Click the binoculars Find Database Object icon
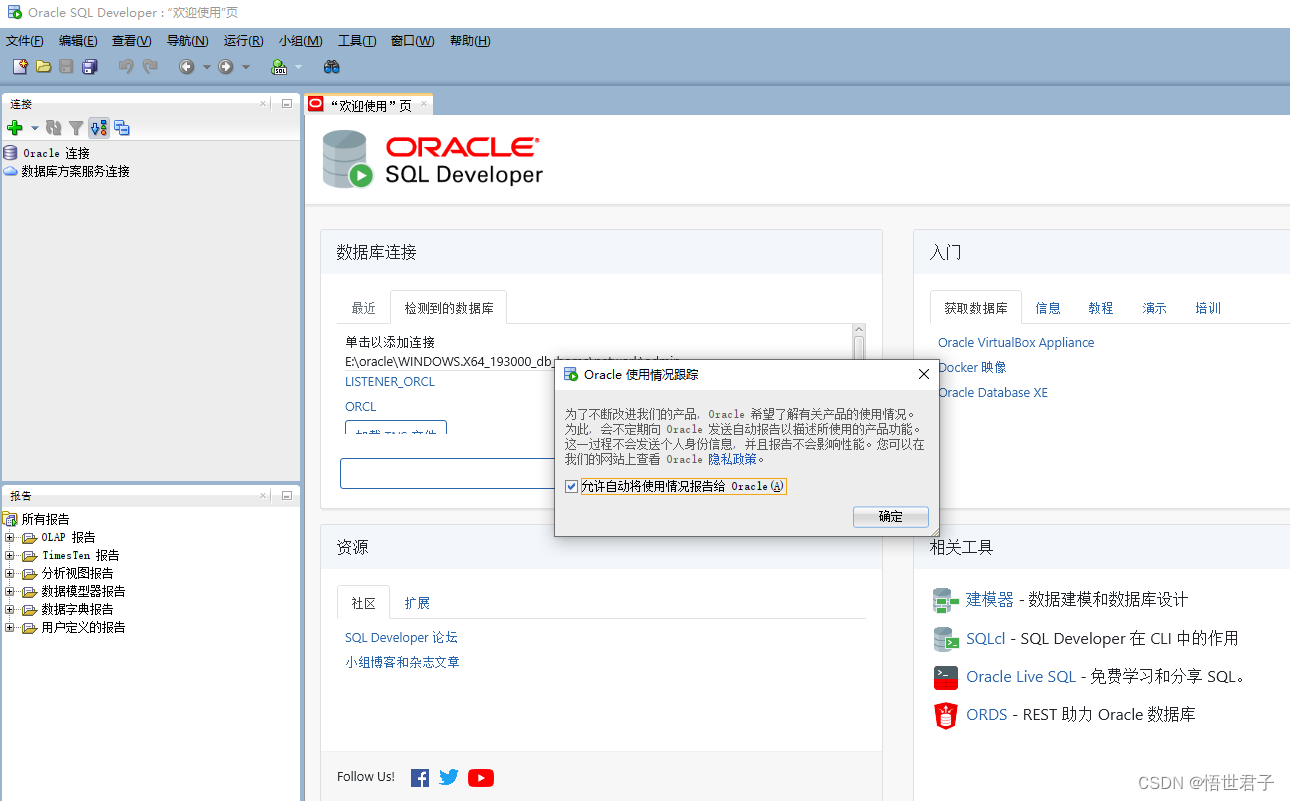The image size is (1290, 801). coord(332,66)
